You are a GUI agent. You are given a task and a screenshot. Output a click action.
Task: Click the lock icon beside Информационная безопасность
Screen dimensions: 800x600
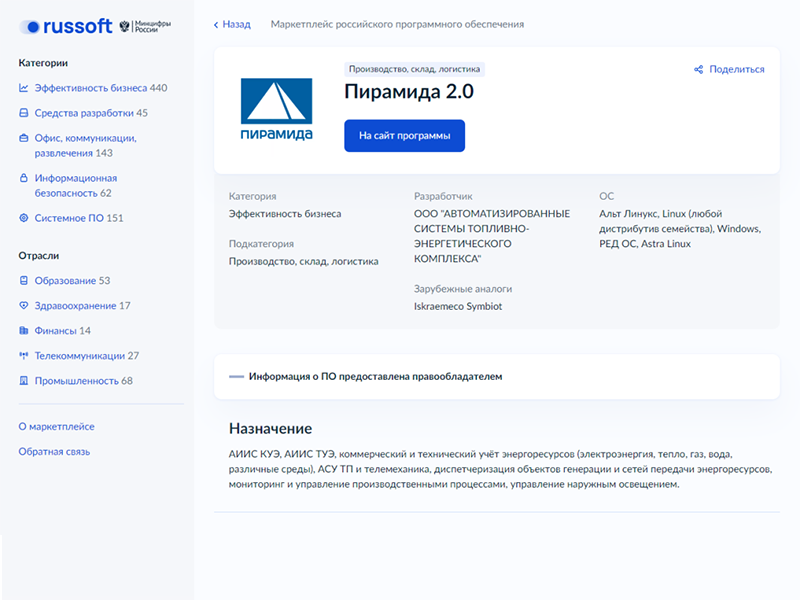[x=23, y=178]
